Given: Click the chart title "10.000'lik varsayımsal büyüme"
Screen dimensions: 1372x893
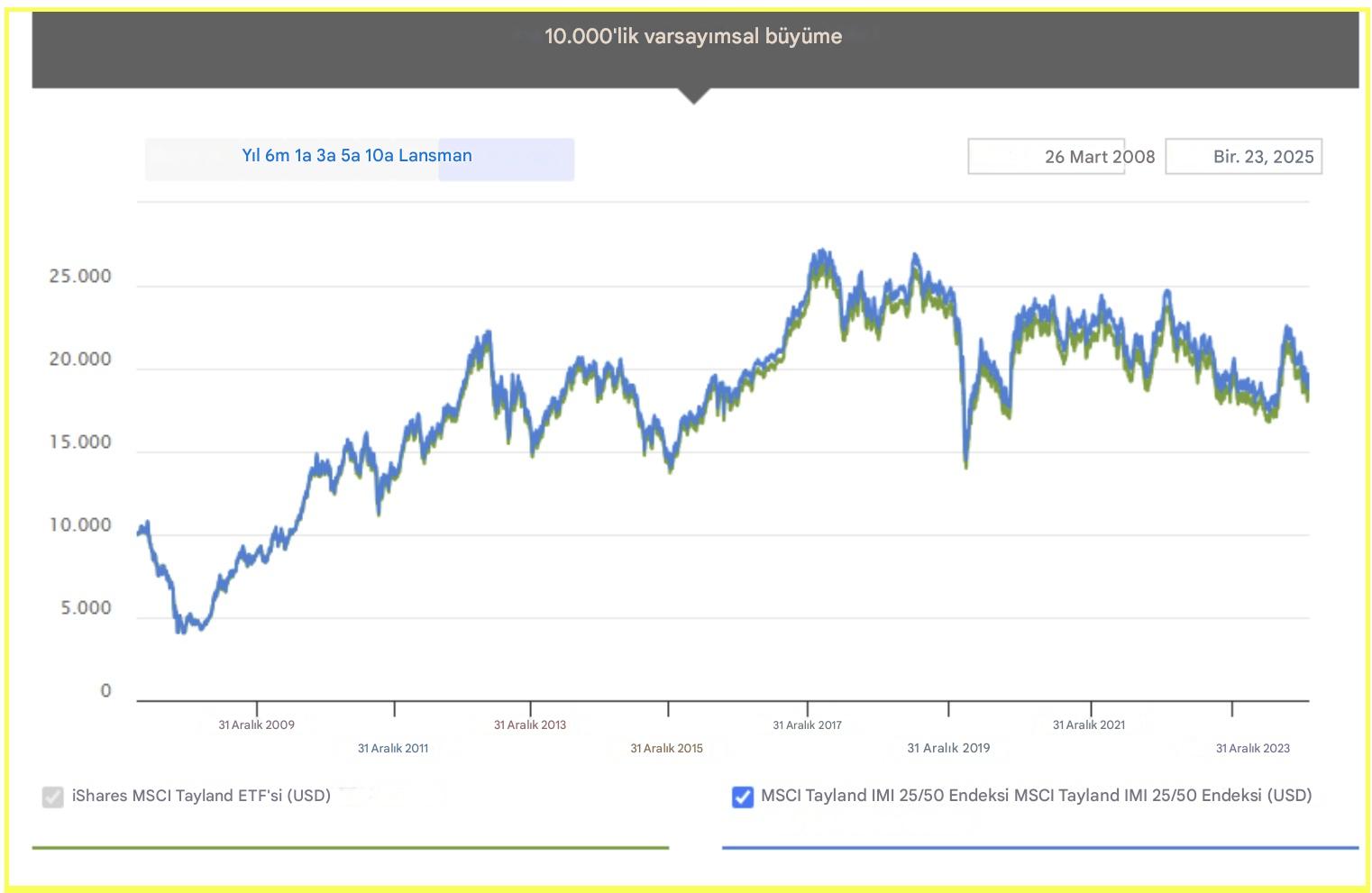Looking at the screenshot, I should [x=693, y=37].
